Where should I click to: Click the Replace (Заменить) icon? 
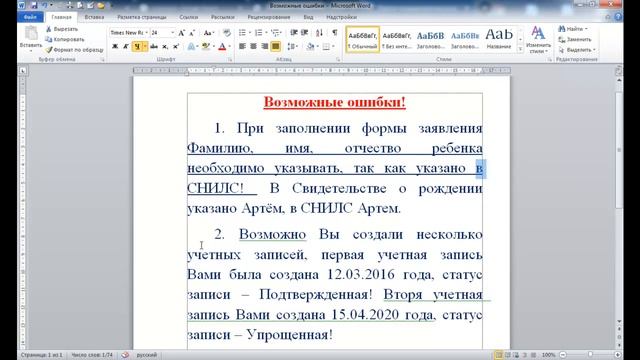point(562,39)
